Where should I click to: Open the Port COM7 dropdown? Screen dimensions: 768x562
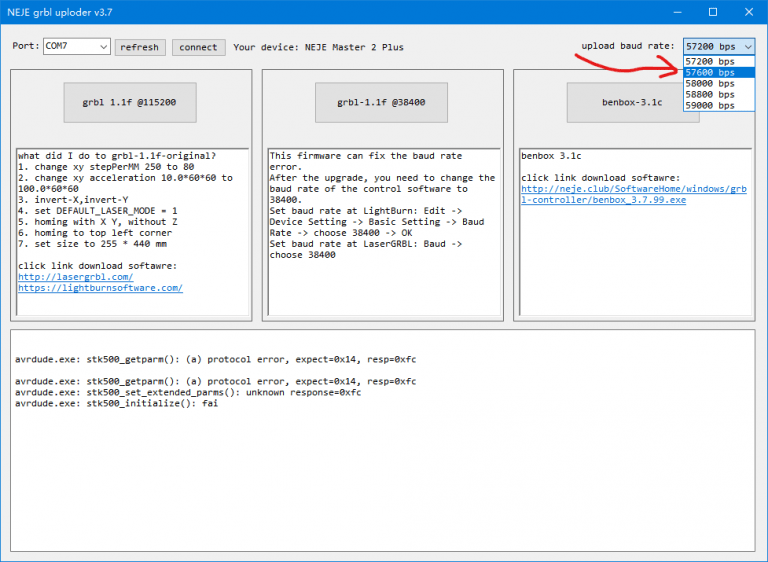point(76,47)
